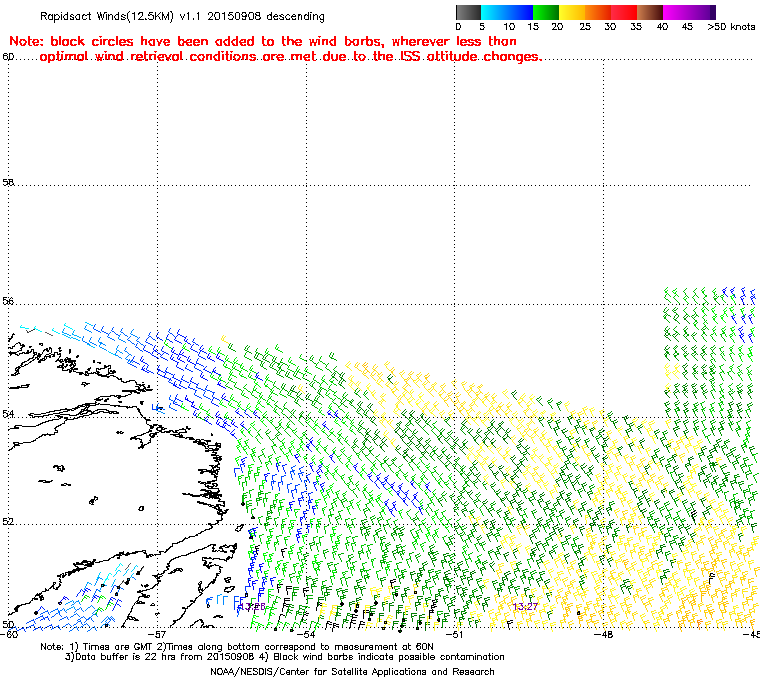This screenshot has width=760, height=688.
Task: Click the blue 10-15 knots color segment
Action: [520, 12]
